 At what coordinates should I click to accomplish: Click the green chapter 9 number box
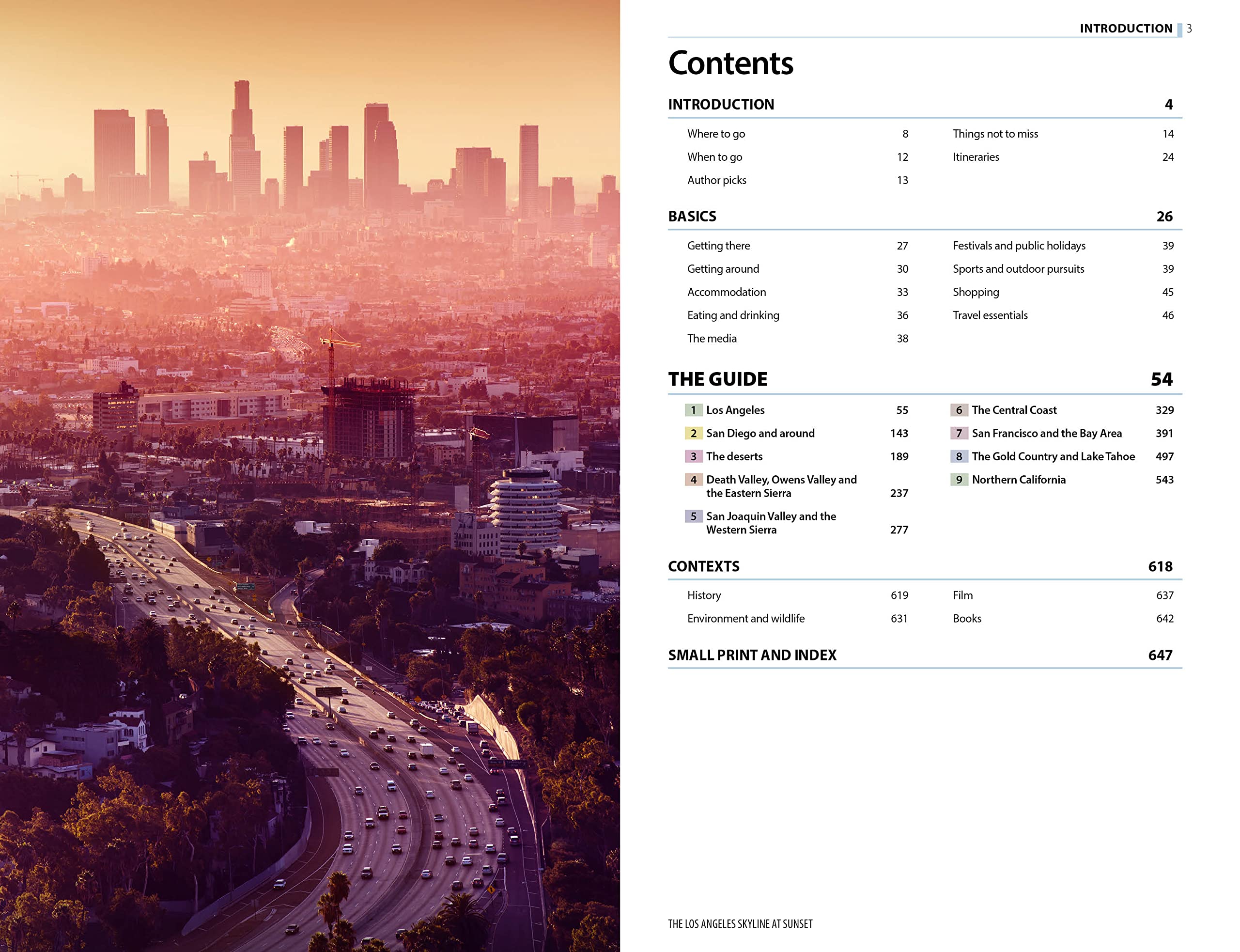[959, 480]
